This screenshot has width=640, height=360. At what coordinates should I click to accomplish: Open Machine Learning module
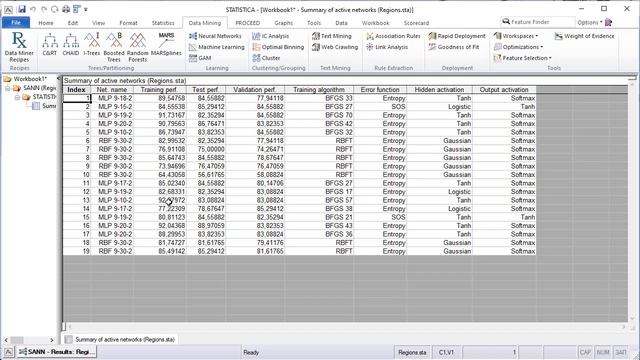point(217,47)
